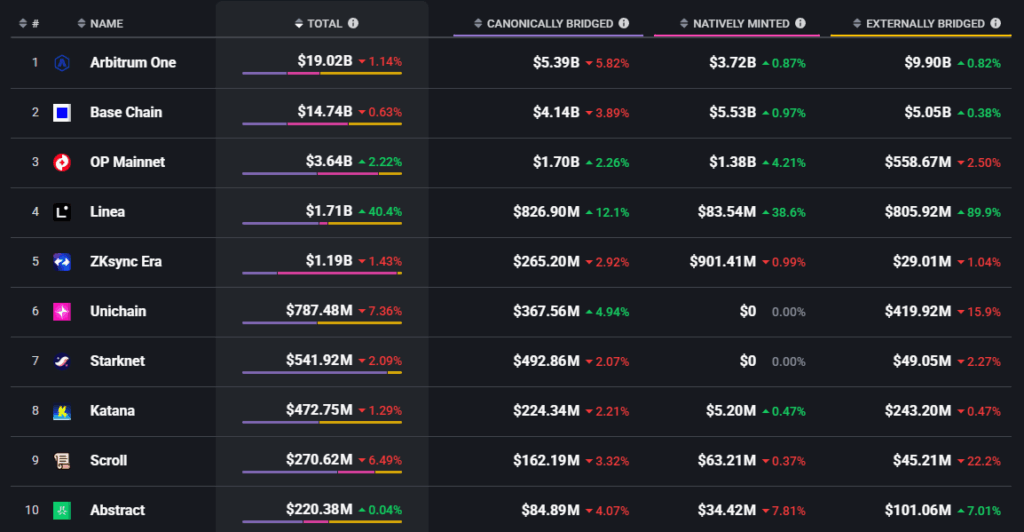Open the Arbitrum One project link

tap(133, 63)
